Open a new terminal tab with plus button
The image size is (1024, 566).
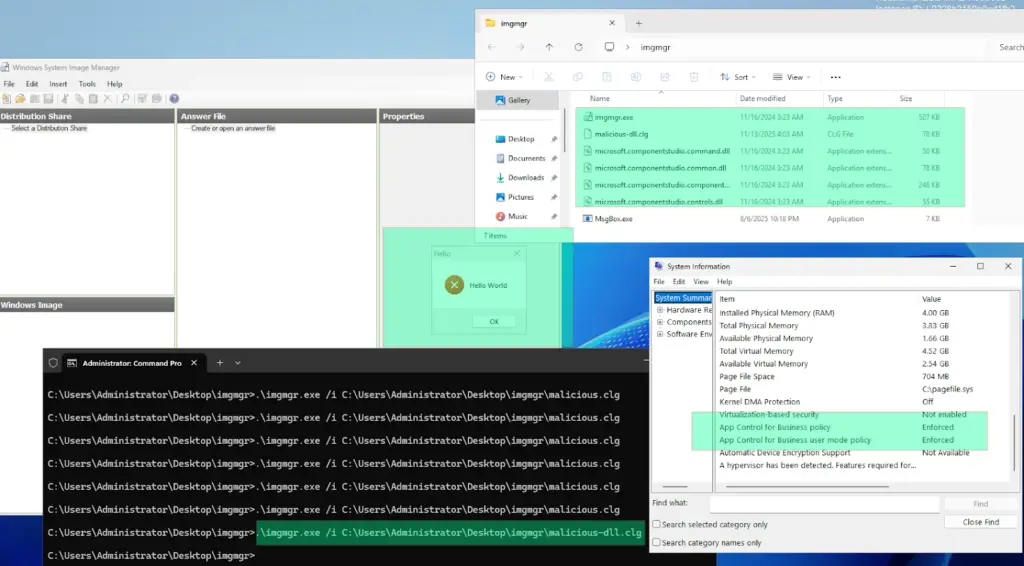tap(218, 362)
